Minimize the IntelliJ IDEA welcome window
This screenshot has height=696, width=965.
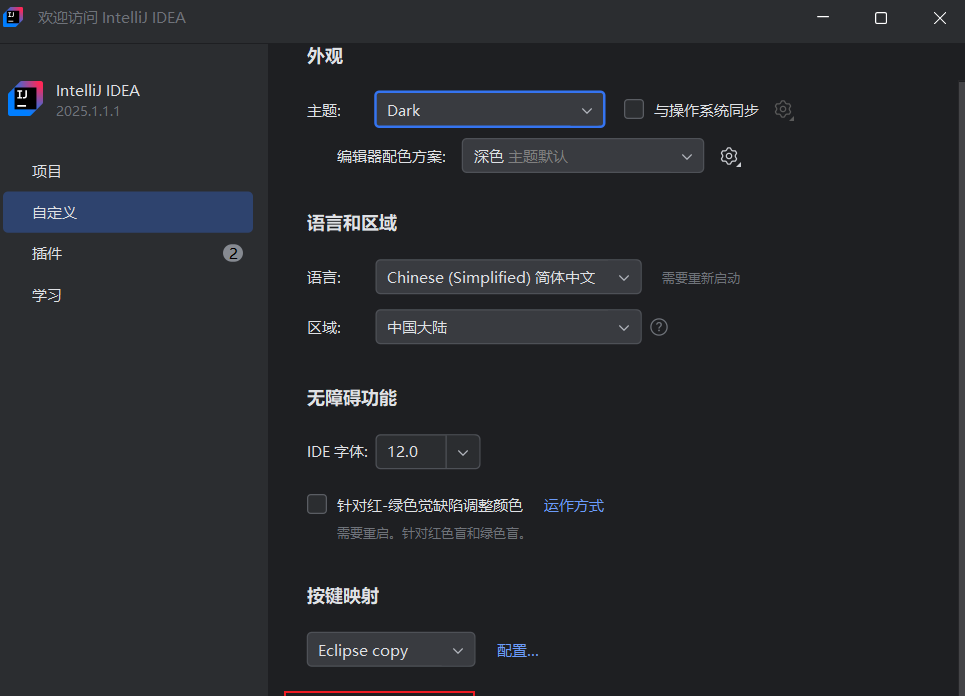click(823, 18)
